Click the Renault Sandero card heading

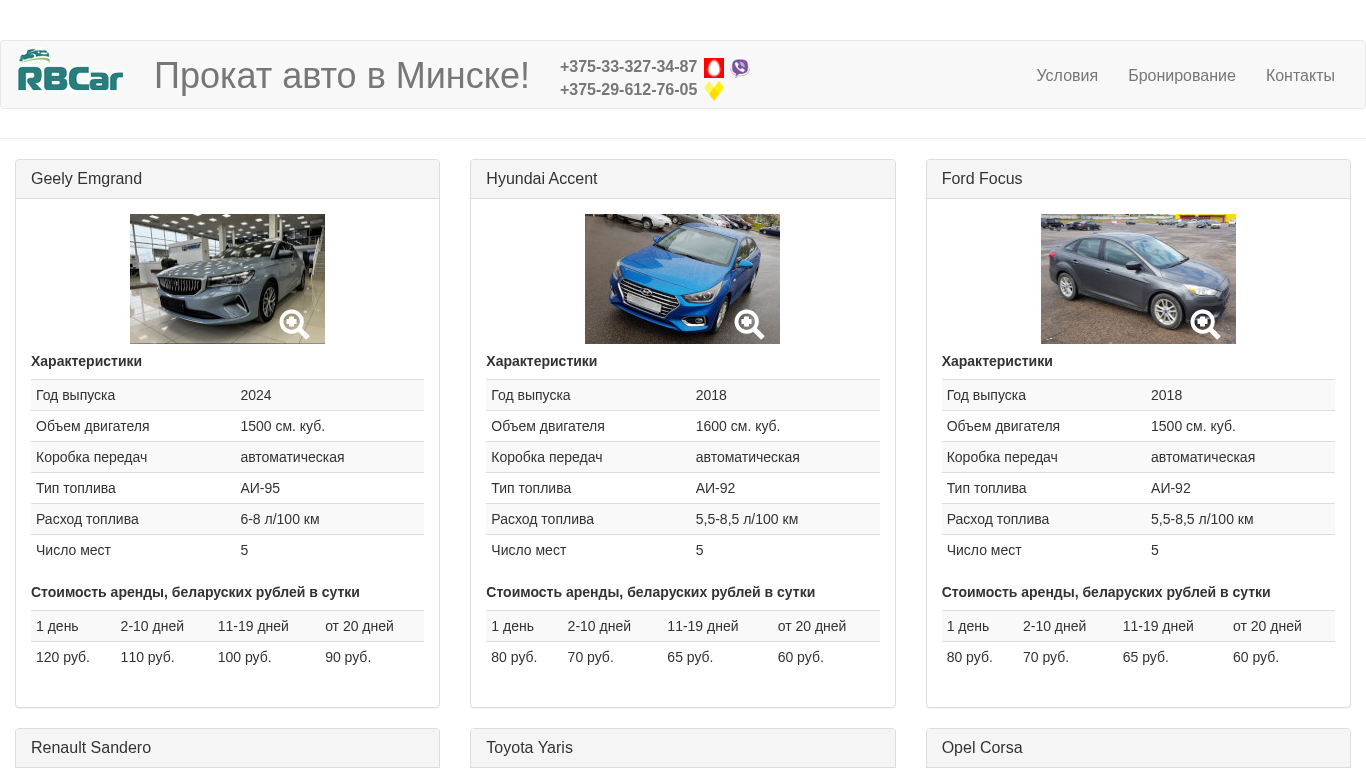[91, 748]
